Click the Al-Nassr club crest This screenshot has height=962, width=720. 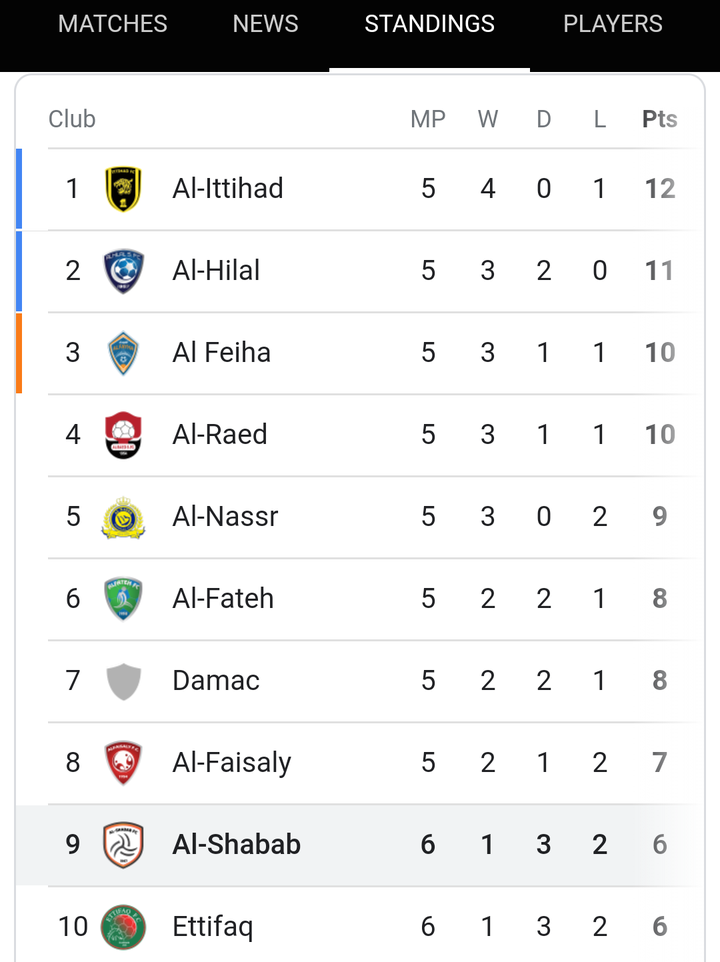point(123,517)
